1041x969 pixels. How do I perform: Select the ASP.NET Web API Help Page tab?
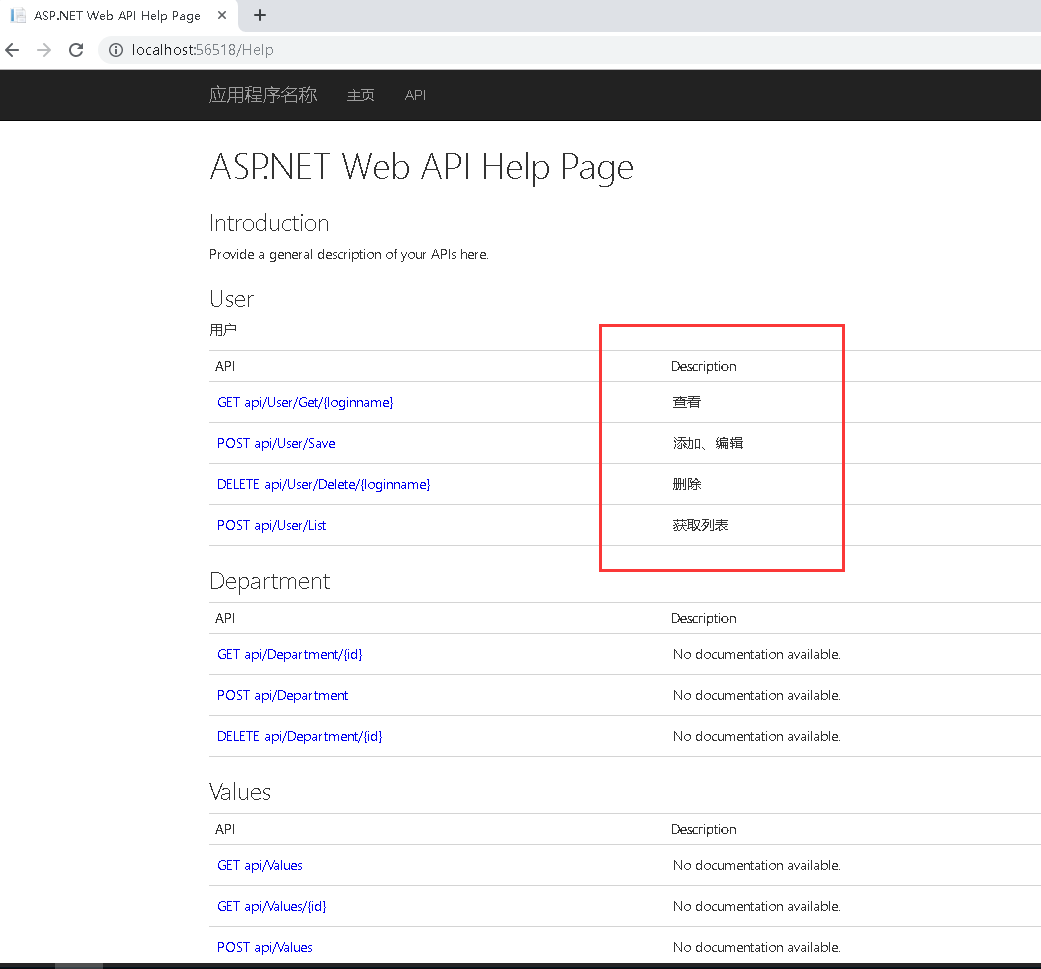tap(118, 15)
